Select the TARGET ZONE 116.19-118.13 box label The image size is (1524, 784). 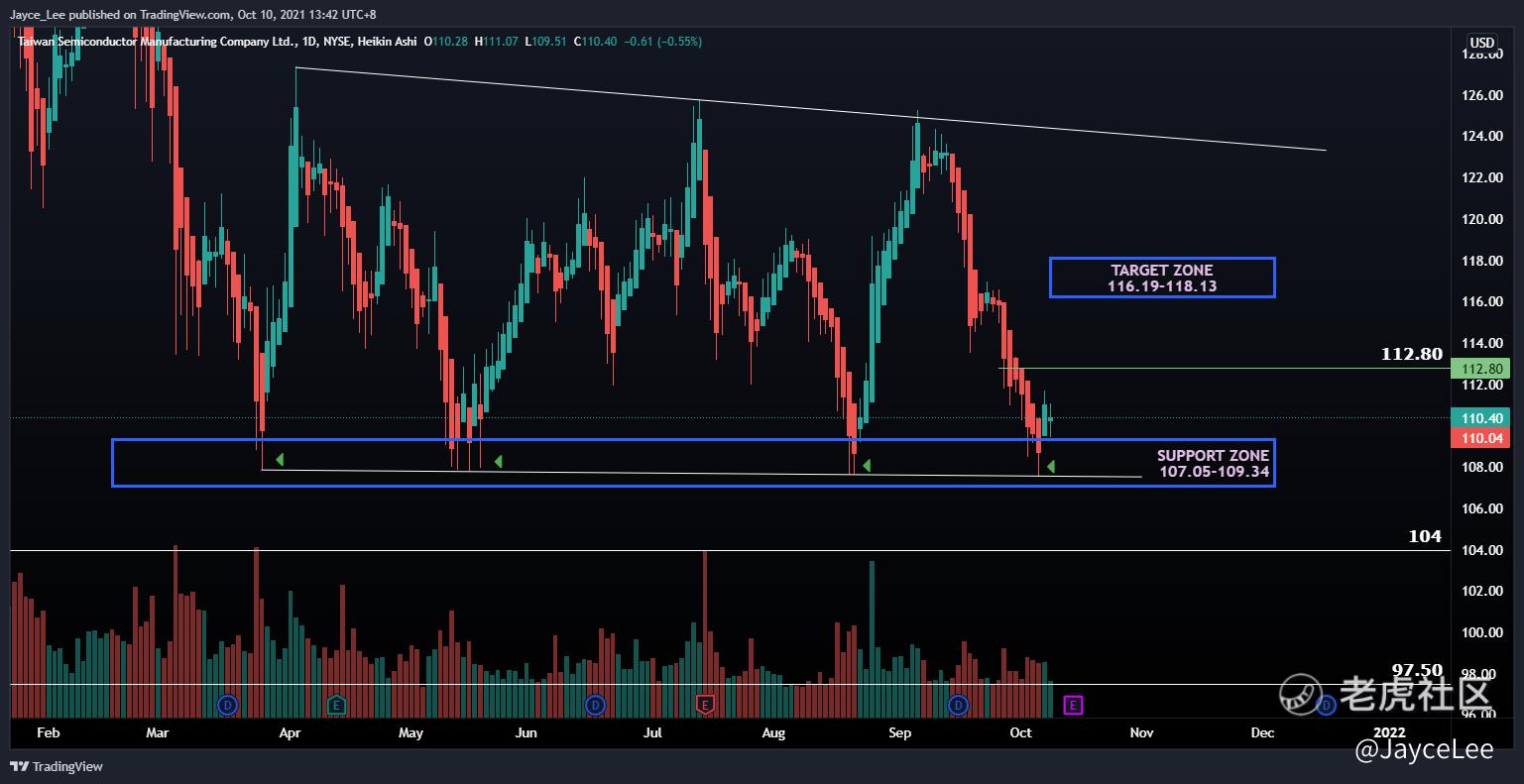(1162, 278)
